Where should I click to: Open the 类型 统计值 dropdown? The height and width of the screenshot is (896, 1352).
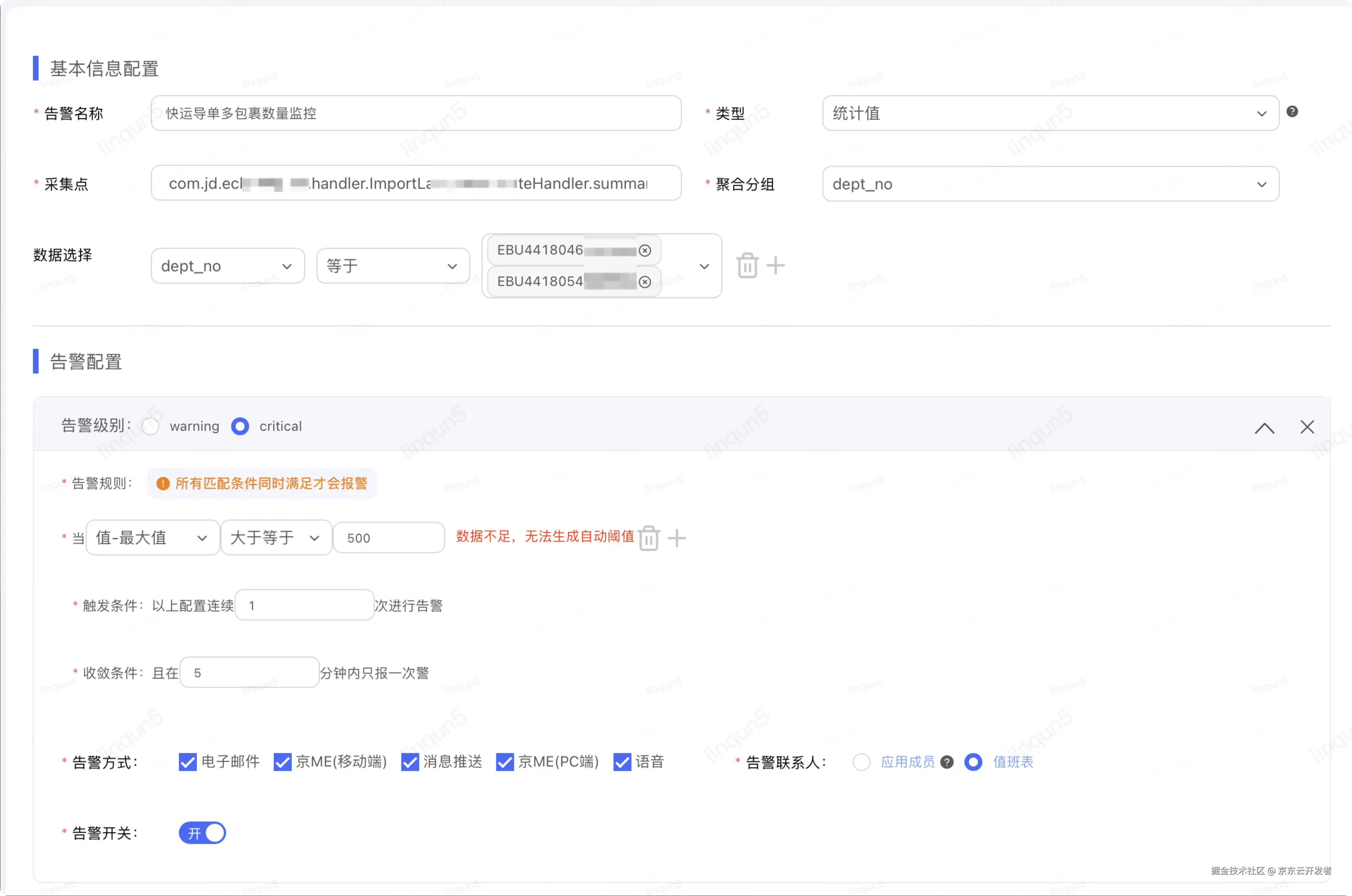point(1050,114)
